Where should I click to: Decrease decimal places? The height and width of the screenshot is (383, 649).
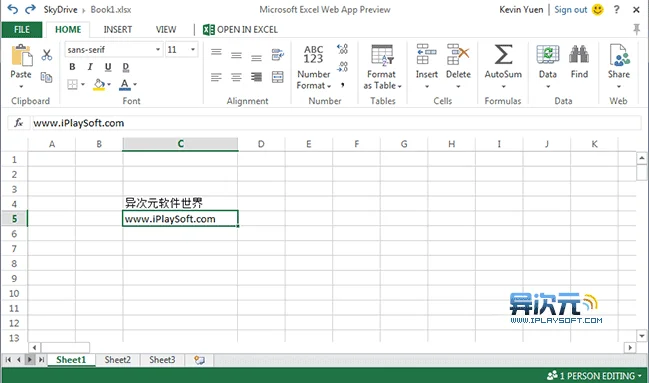[343, 67]
